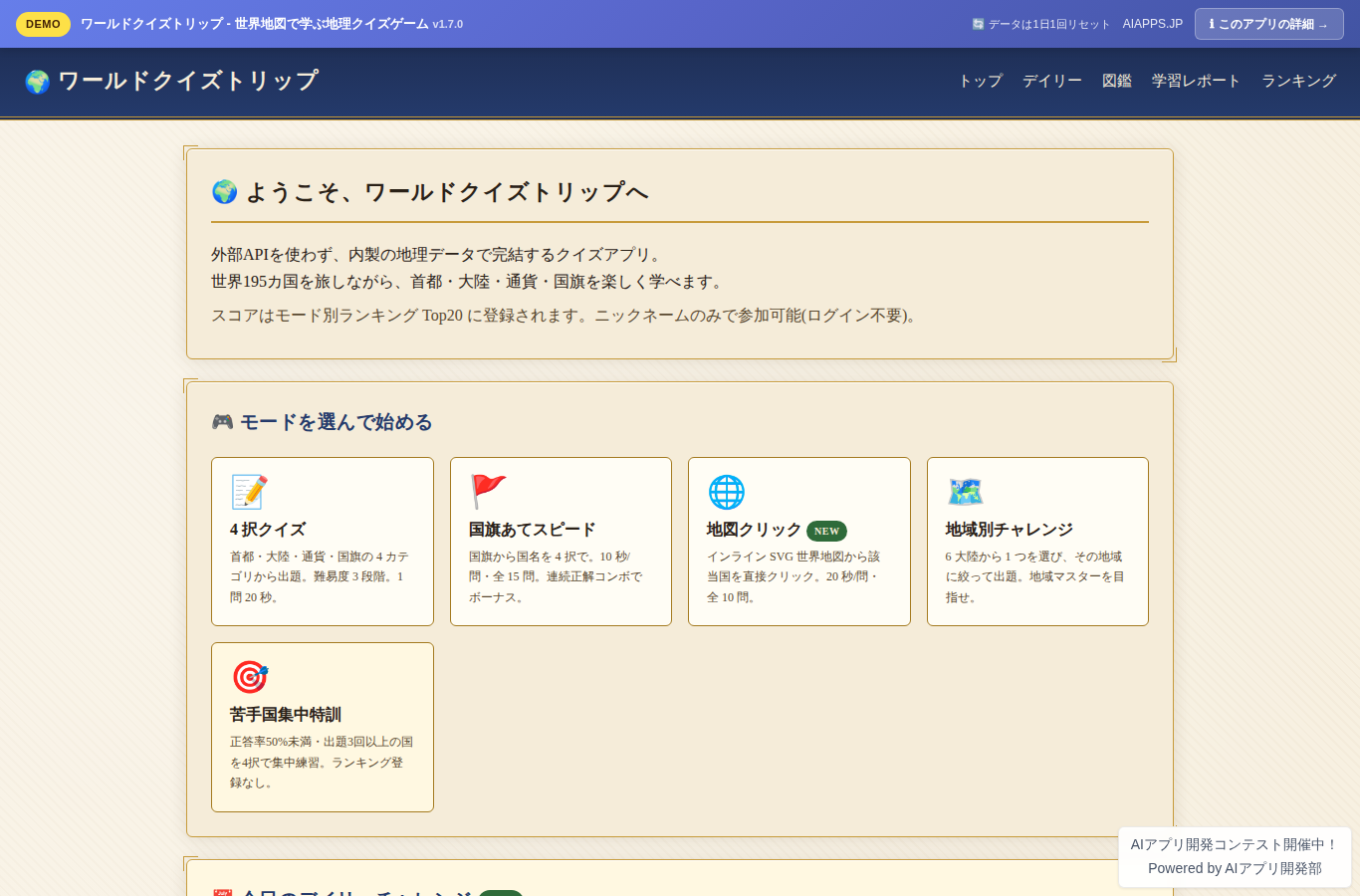Viewport: 1360px width, 896px height.
Task: Click the 世界195カ国を旅しながら sentence
Action: point(468,282)
